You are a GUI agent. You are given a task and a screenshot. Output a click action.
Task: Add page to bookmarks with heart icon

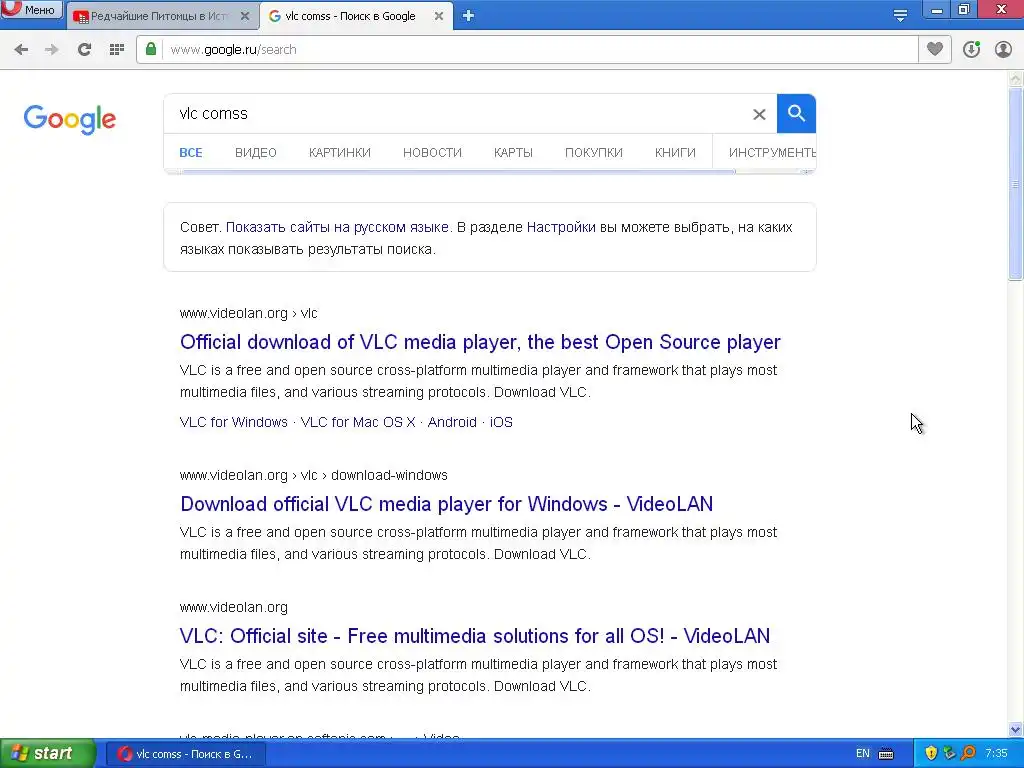click(935, 49)
